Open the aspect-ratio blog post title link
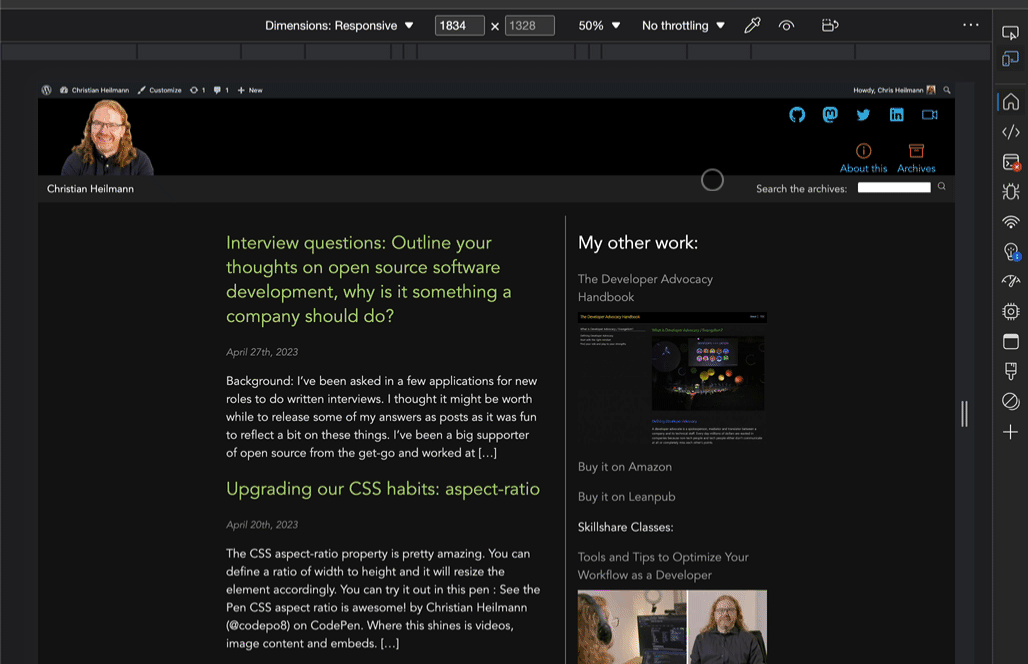The height and width of the screenshot is (664, 1028). click(383, 489)
